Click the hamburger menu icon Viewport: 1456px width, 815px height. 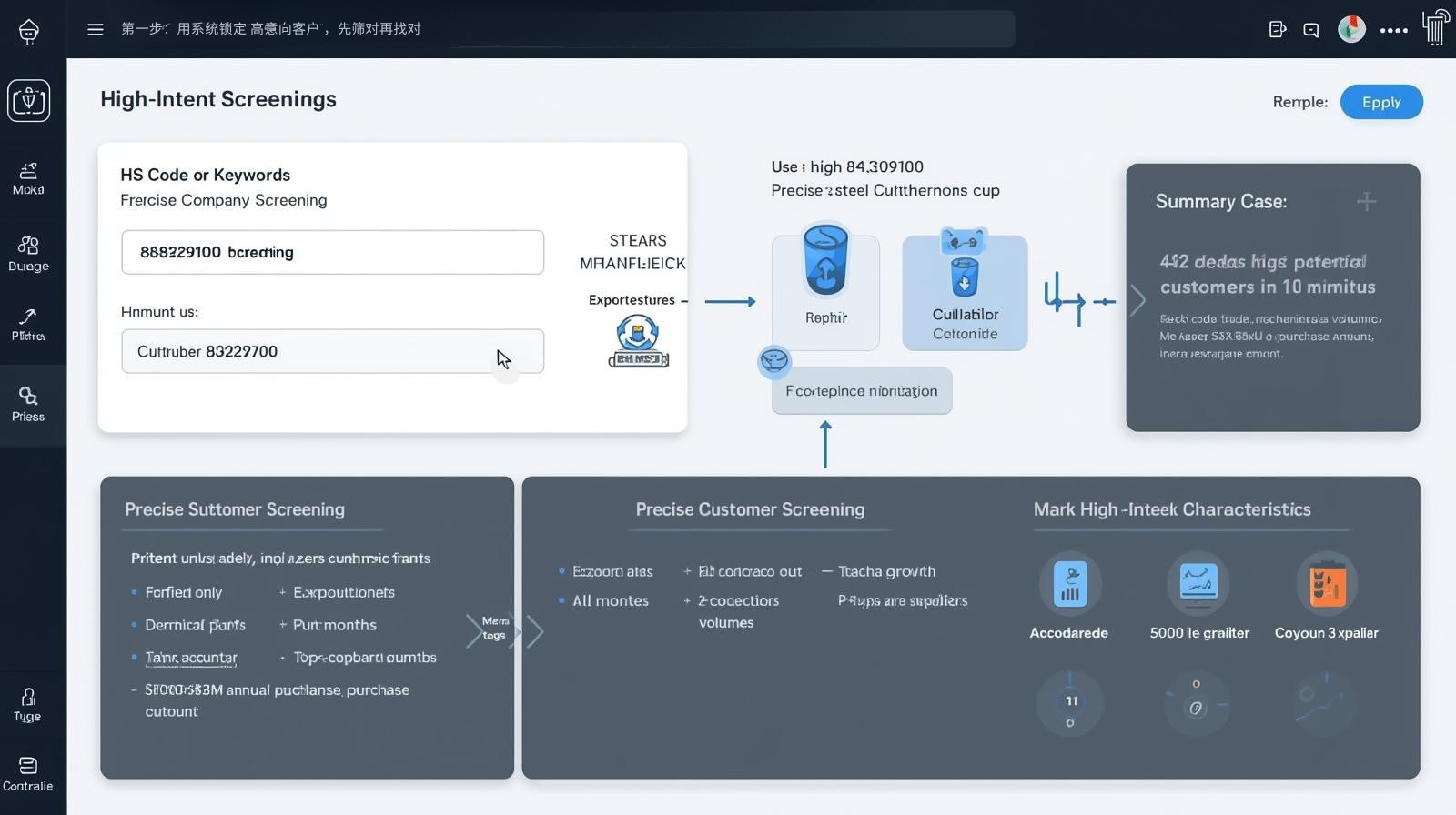point(95,29)
